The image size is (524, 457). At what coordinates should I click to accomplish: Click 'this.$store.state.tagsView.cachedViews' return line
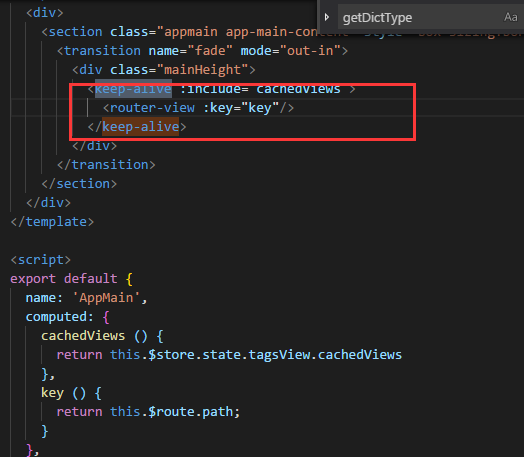click(229, 355)
